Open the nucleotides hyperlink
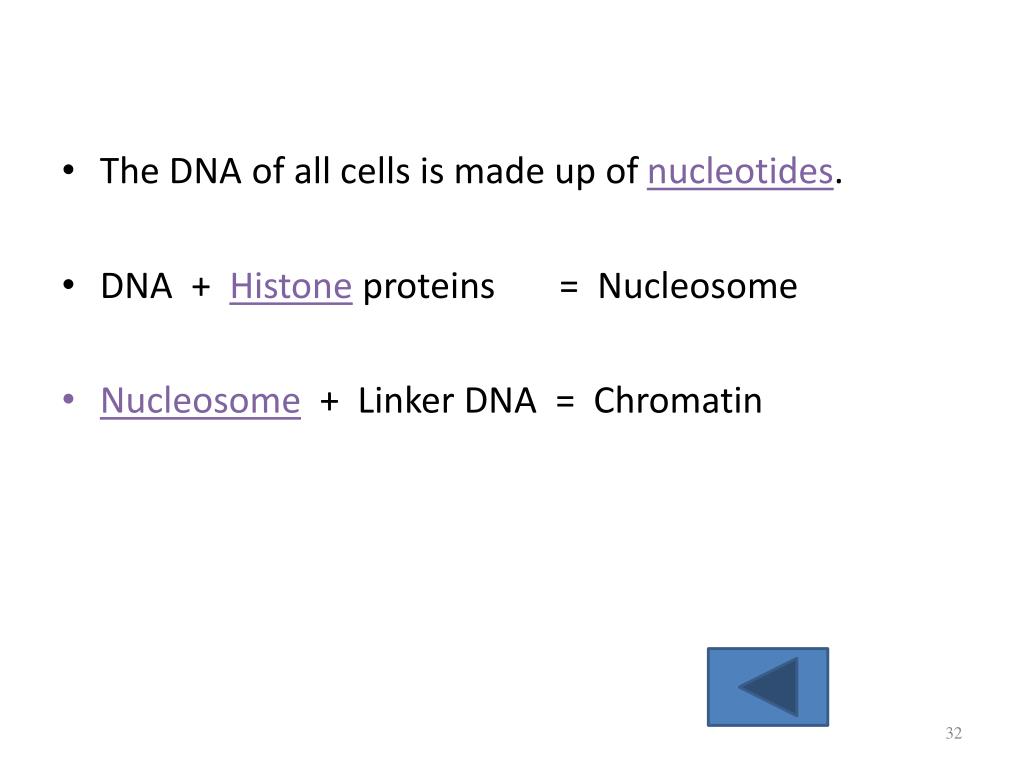 pos(740,172)
